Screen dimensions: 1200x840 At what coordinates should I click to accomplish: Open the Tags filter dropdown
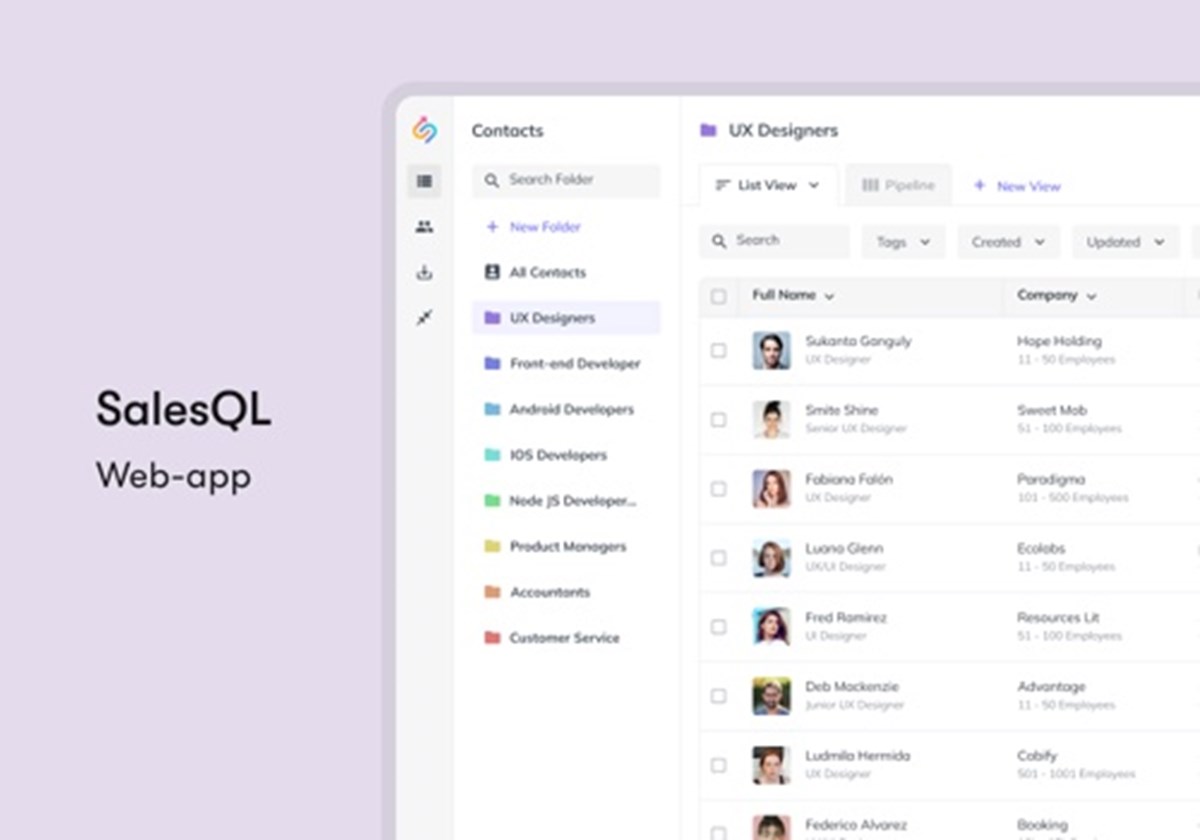903,242
